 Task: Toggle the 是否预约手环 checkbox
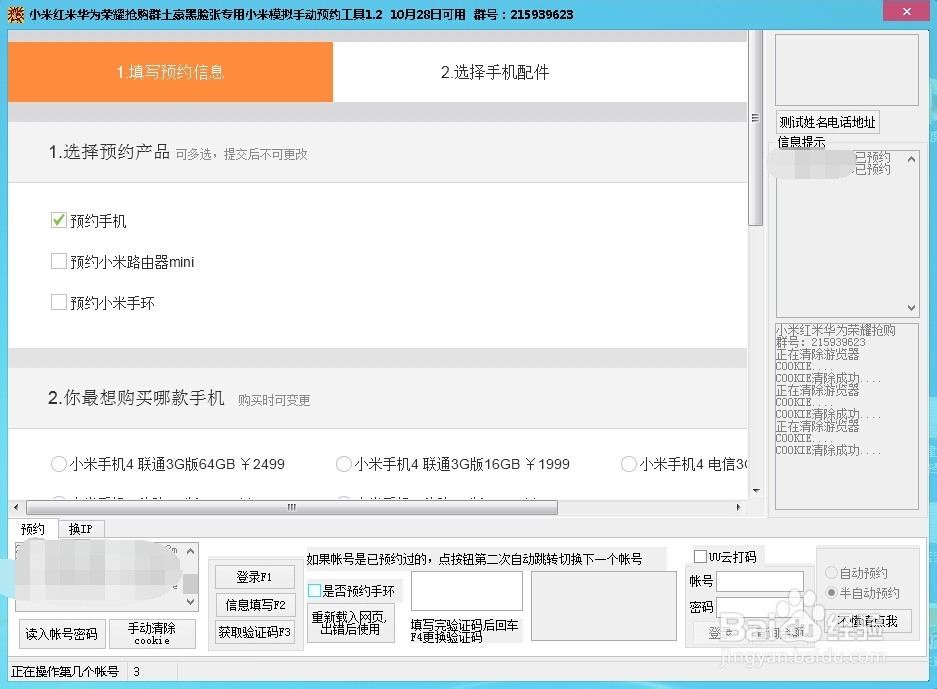314,591
